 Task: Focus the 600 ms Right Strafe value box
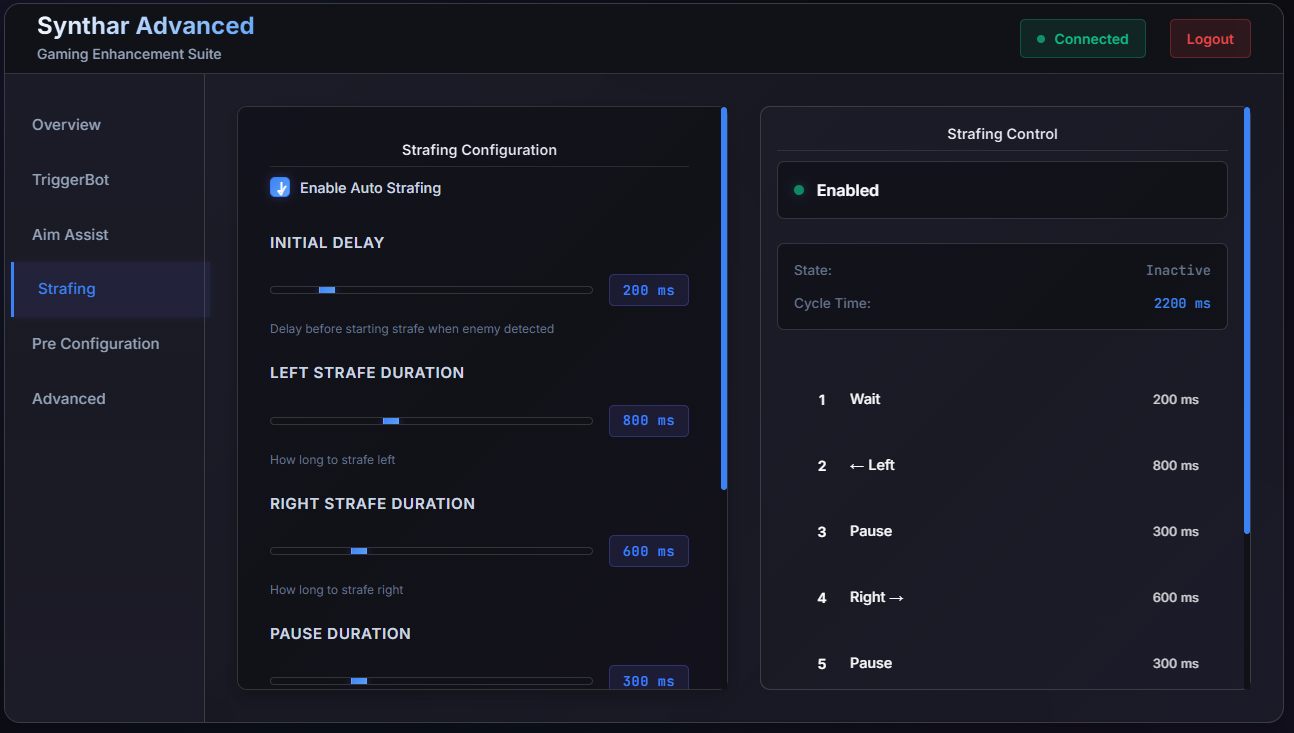click(x=648, y=552)
